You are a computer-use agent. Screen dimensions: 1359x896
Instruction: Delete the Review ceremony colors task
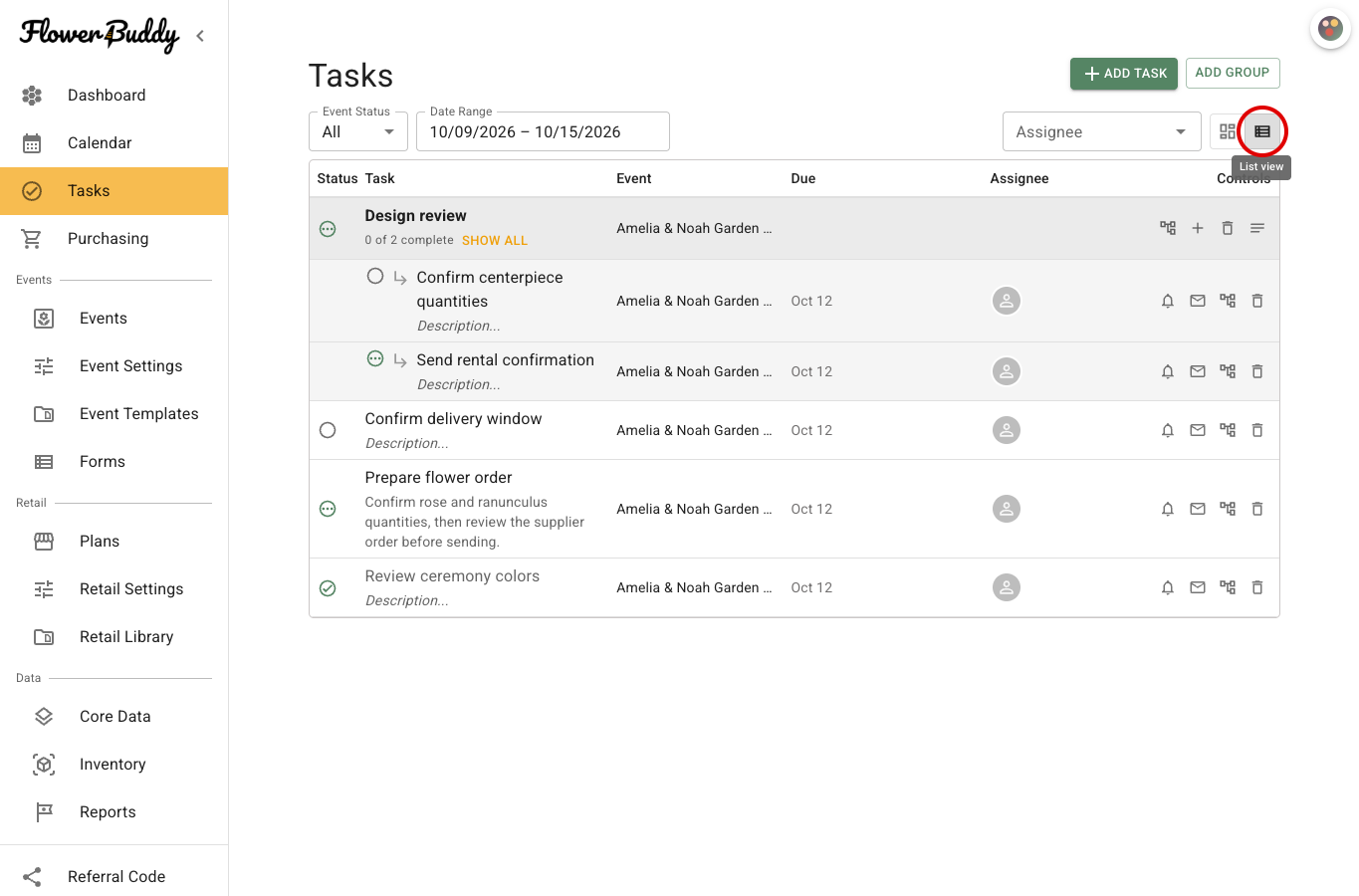coord(1257,587)
